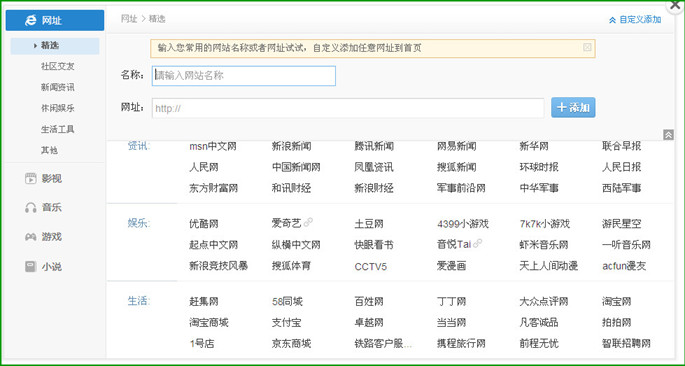Focus the 网址 http:// input field
Image resolution: width=685 pixels, height=366 pixels.
(348, 108)
